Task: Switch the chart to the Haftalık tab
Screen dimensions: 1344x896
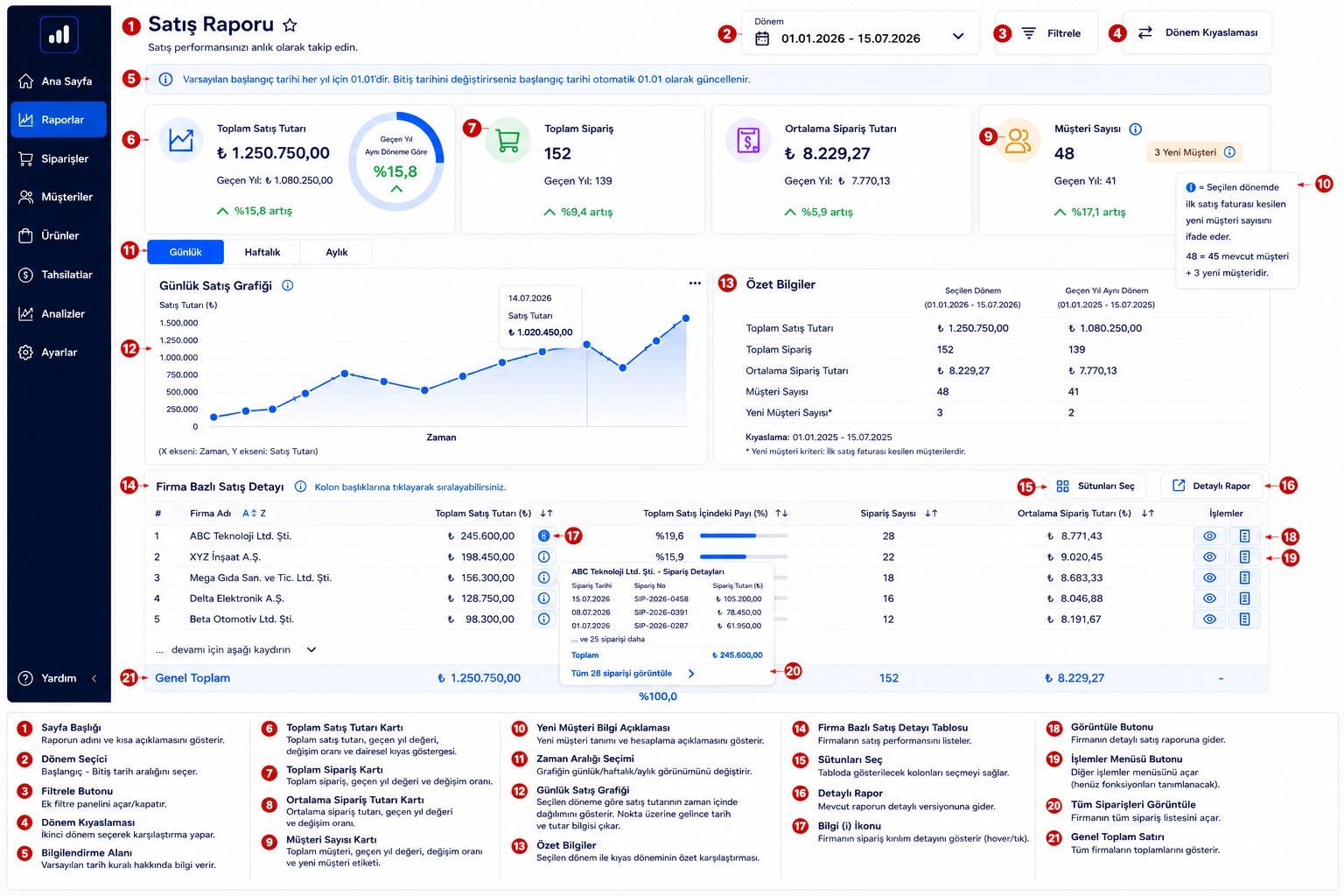Action: [x=262, y=252]
